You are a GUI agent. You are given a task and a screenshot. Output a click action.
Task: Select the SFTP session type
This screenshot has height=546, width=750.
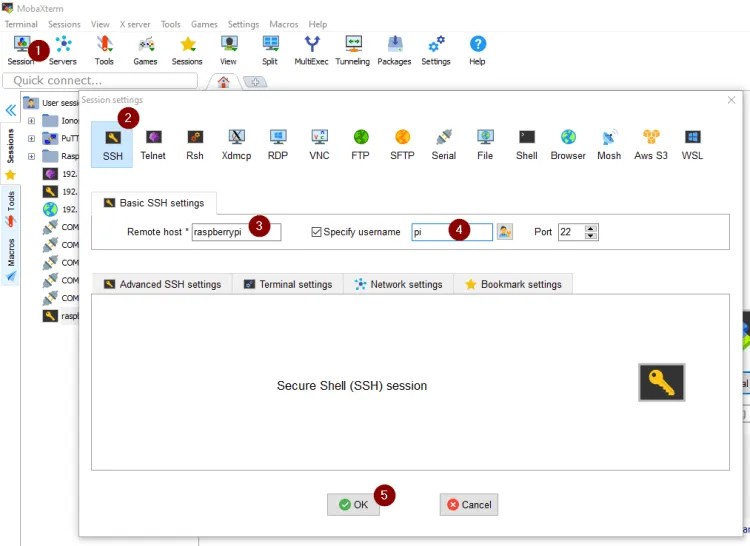402,144
